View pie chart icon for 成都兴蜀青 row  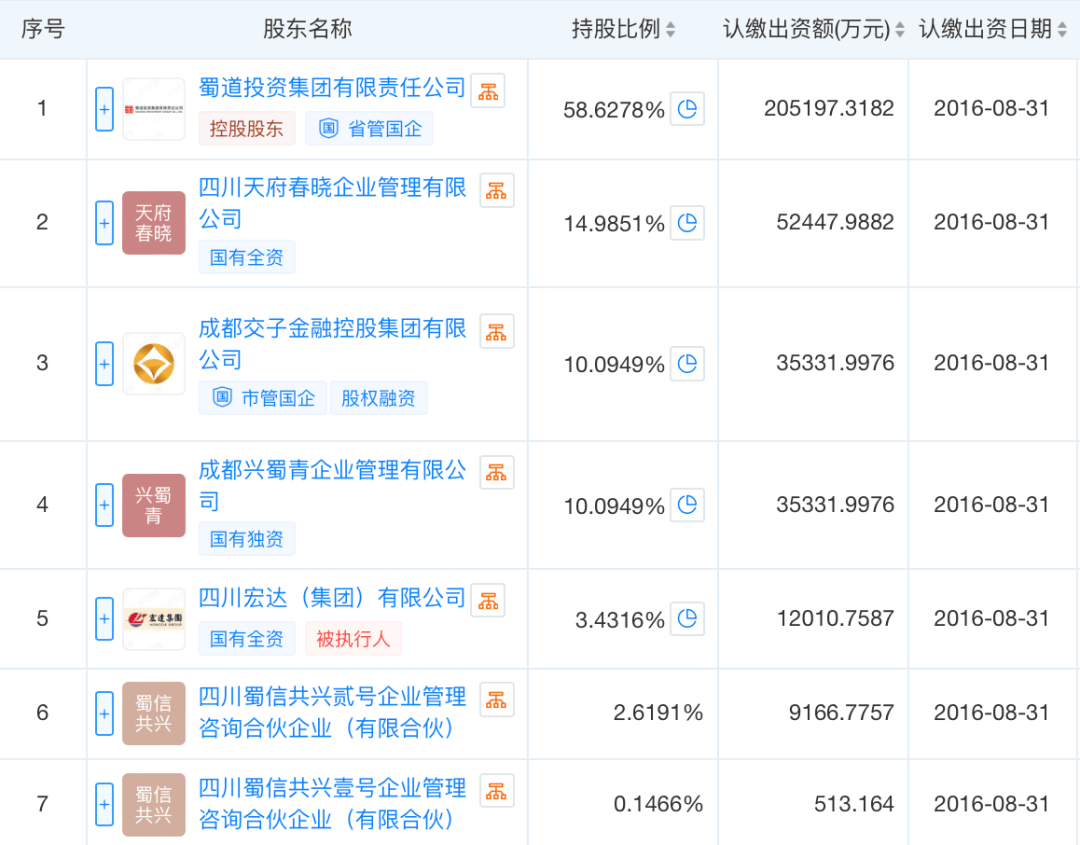(686, 505)
